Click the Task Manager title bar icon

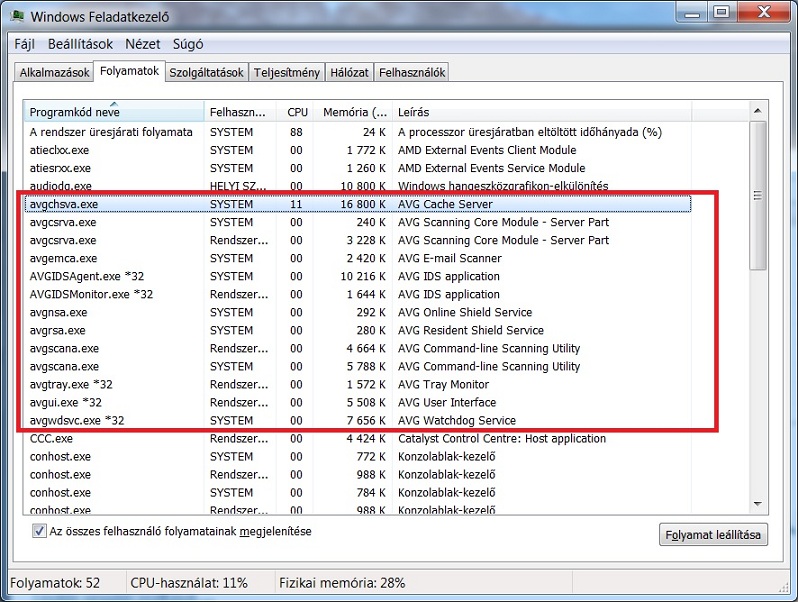(17, 17)
